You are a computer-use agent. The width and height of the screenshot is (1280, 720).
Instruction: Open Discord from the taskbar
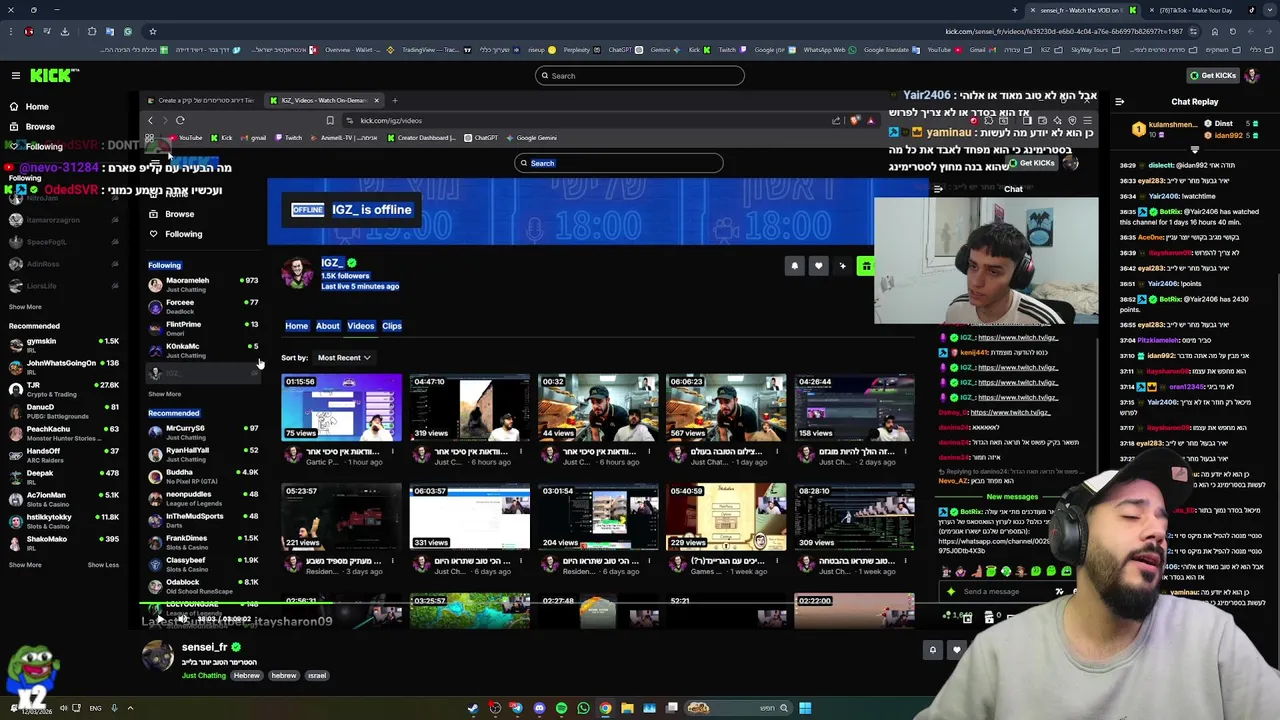pyautogui.click(x=539, y=708)
